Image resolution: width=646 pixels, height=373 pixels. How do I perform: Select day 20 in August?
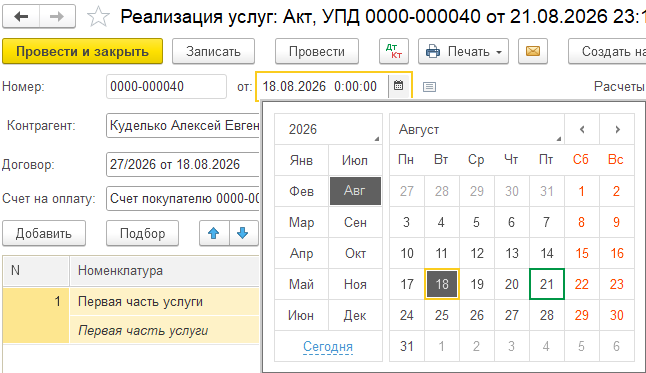[x=512, y=284]
